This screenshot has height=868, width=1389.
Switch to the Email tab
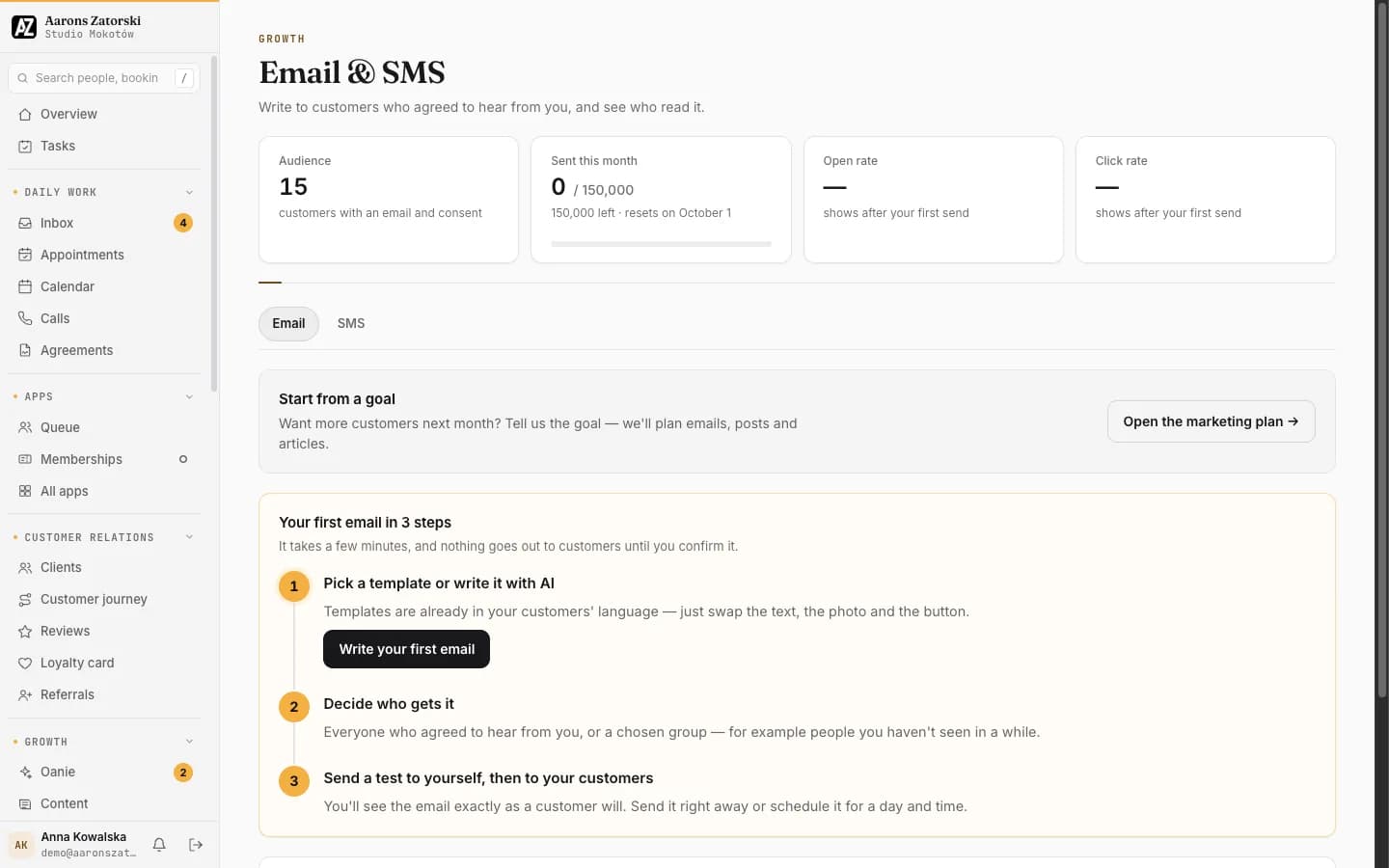tap(288, 323)
